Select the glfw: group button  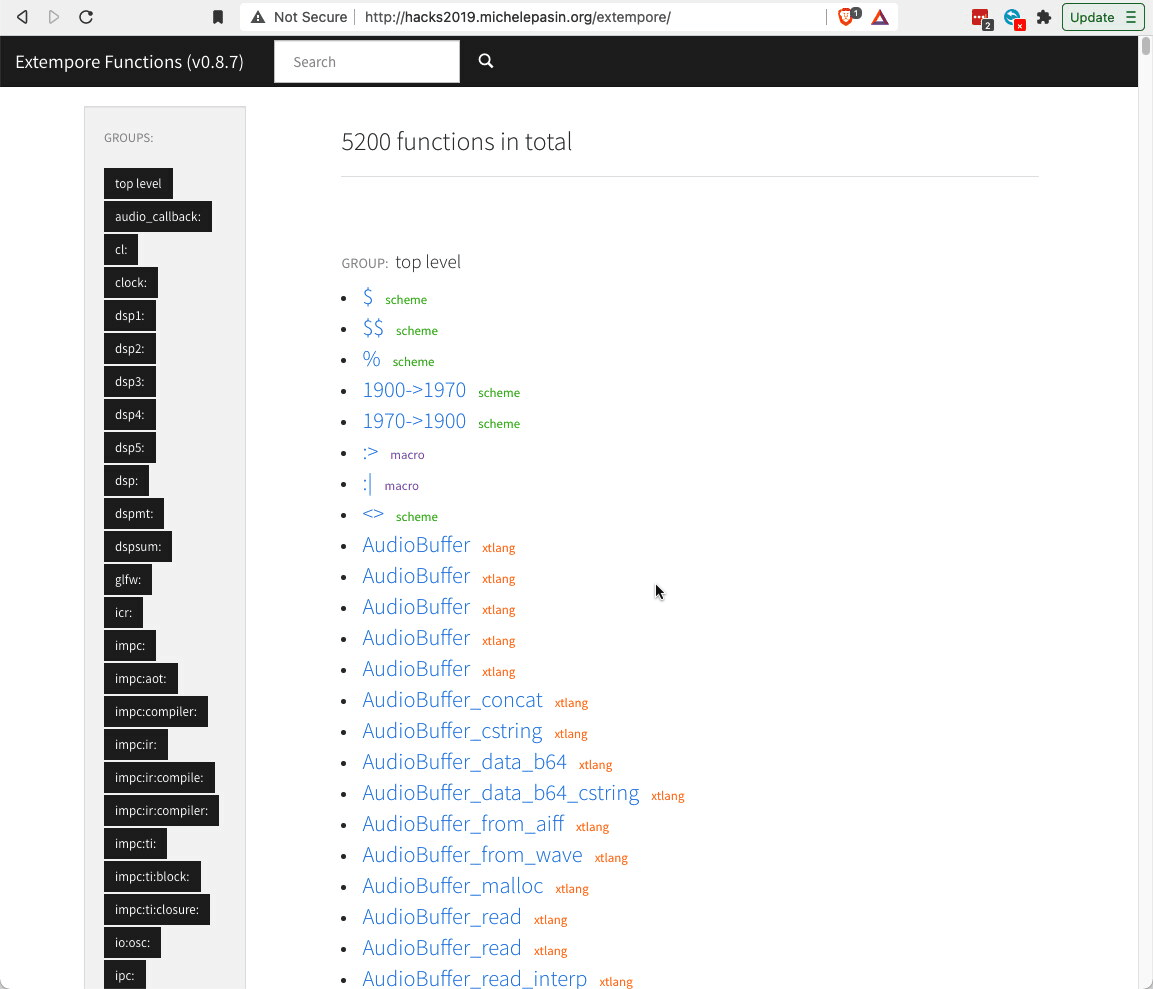coord(127,580)
